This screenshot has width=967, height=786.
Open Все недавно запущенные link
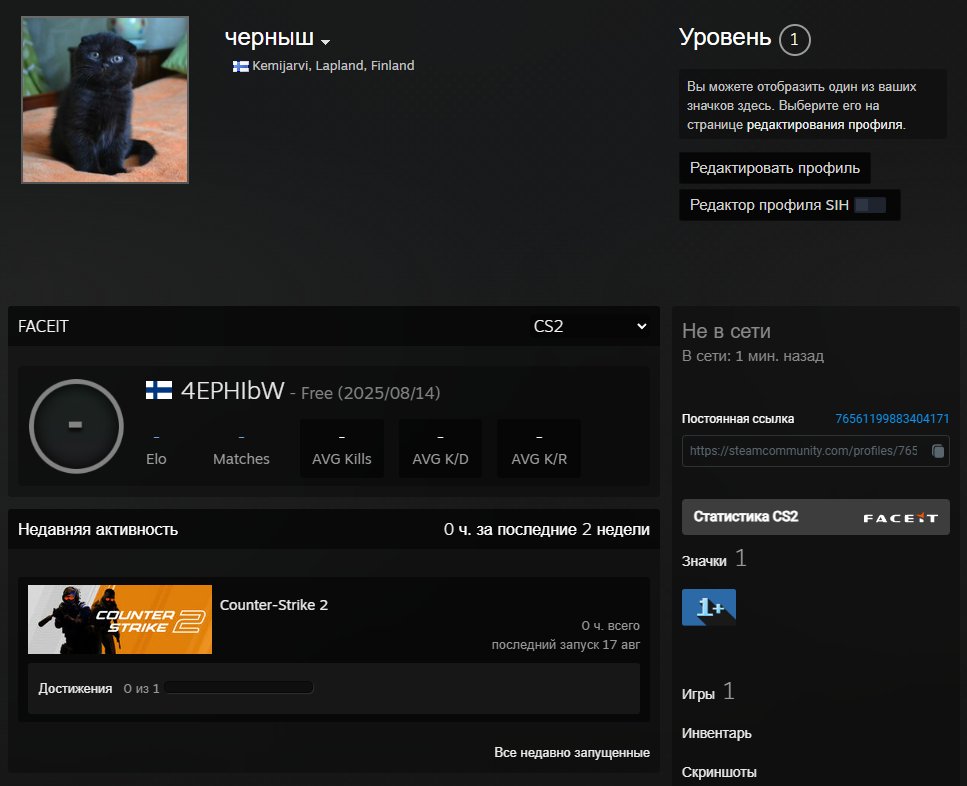click(x=571, y=752)
